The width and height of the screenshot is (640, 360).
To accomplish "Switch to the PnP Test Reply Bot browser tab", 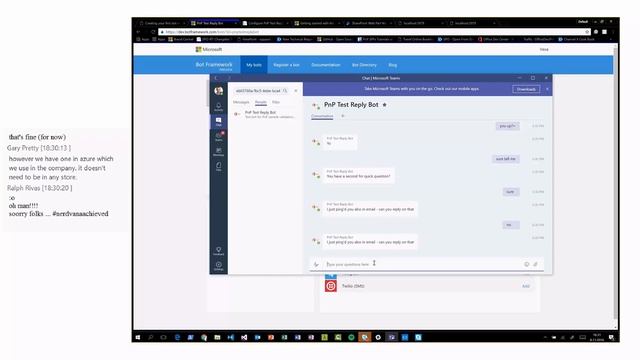I will [x=213, y=23].
